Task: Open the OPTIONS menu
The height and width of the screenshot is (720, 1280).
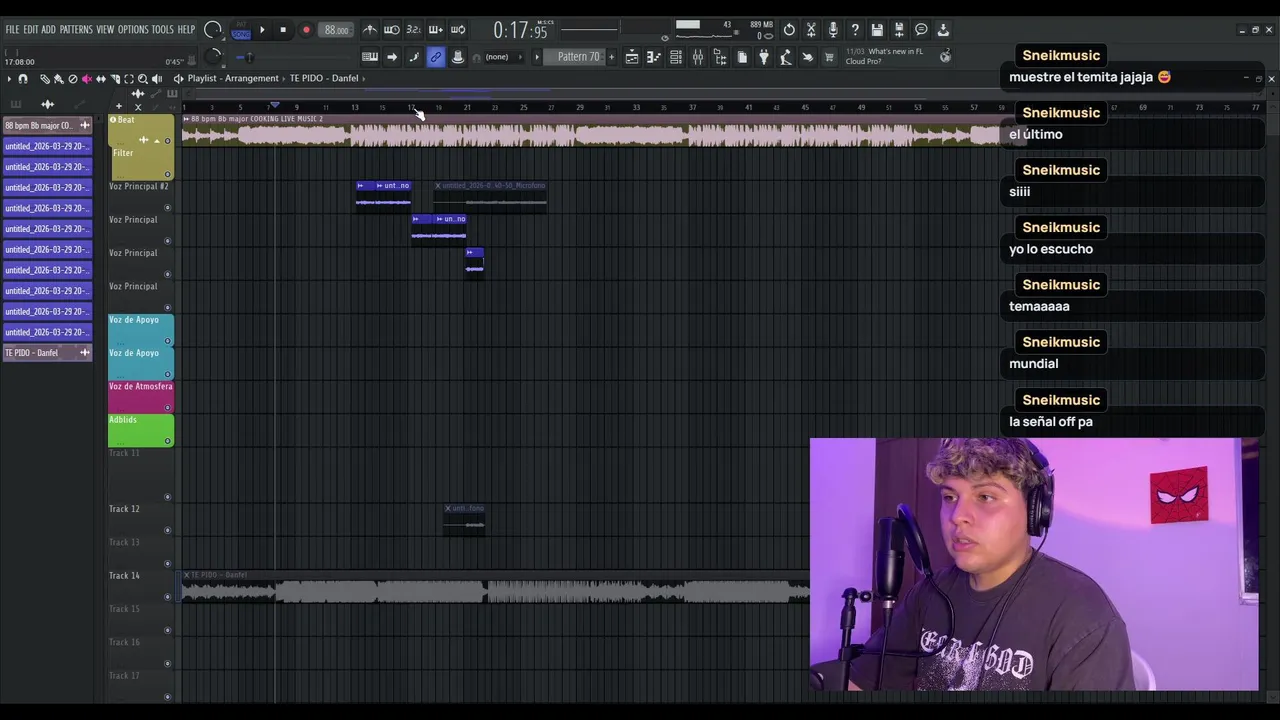Action: pos(133,30)
